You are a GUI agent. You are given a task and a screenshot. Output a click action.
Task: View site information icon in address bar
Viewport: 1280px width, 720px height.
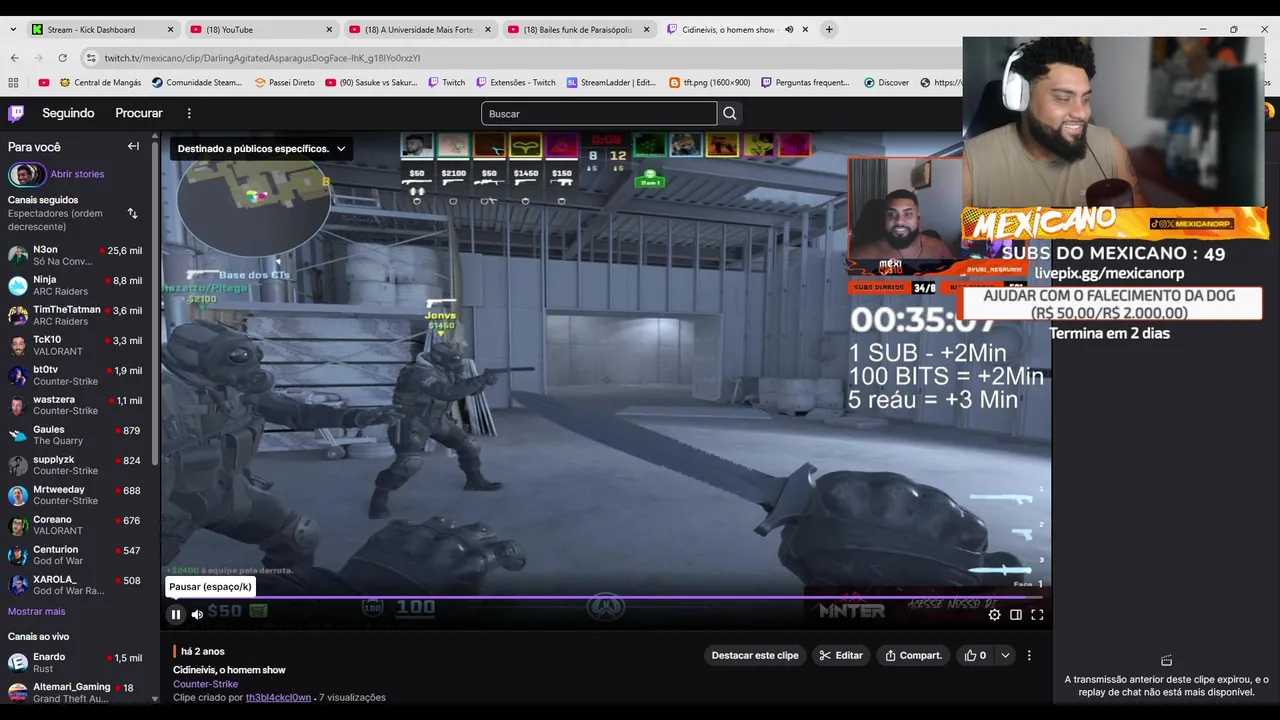[91, 58]
